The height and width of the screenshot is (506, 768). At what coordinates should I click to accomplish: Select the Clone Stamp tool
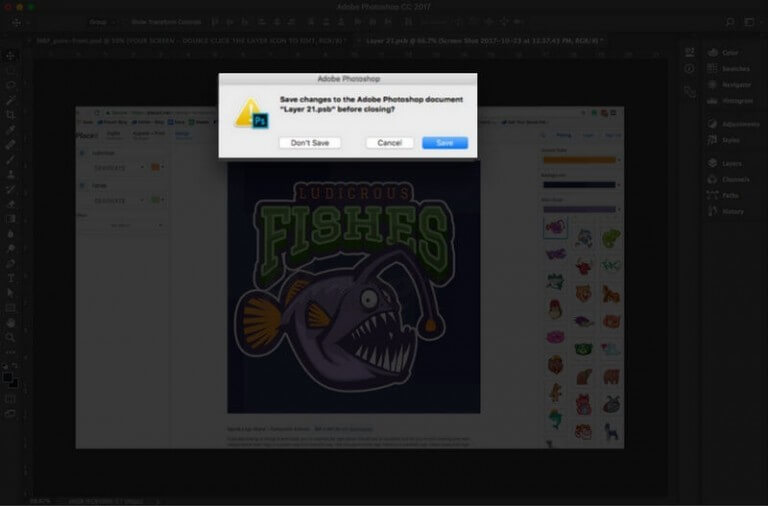tap(10, 174)
